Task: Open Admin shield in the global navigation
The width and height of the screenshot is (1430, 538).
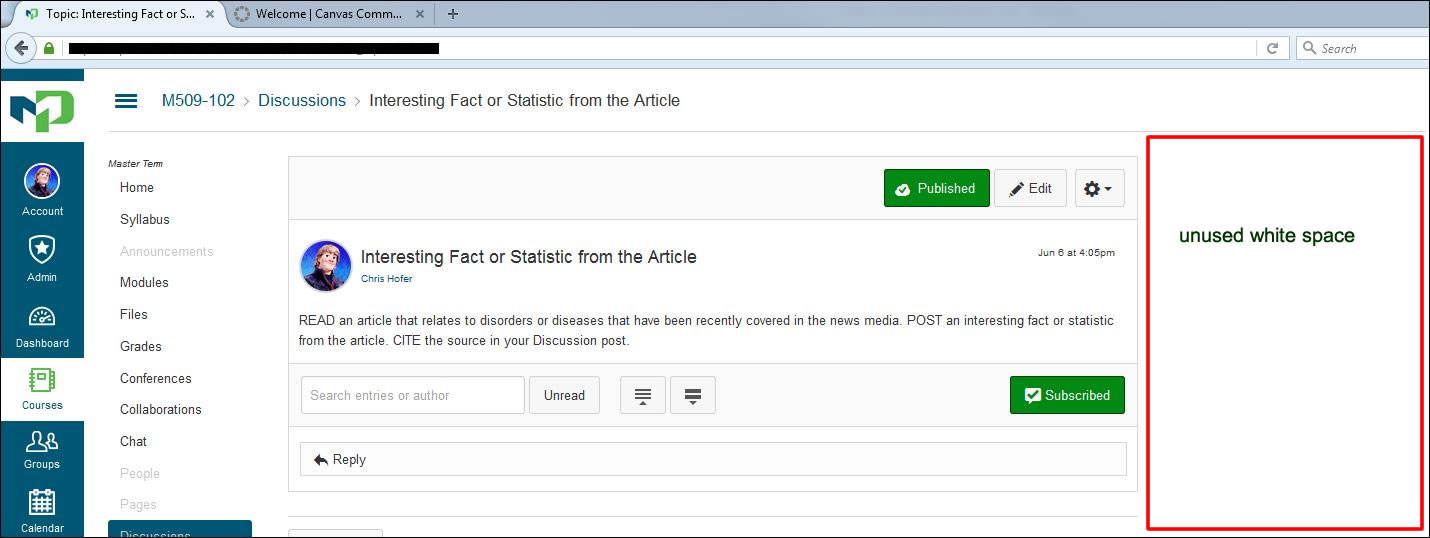Action: [42, 257]
